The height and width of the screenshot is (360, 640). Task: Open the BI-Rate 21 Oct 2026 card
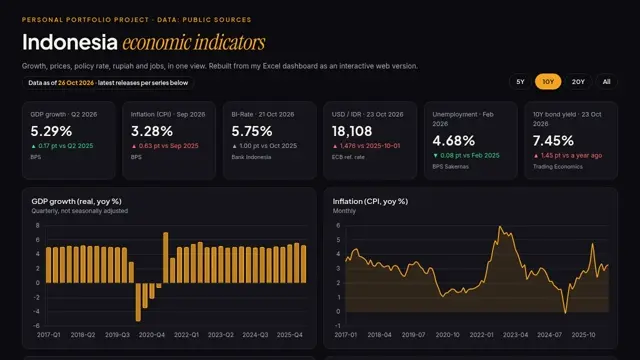(269, 140)
